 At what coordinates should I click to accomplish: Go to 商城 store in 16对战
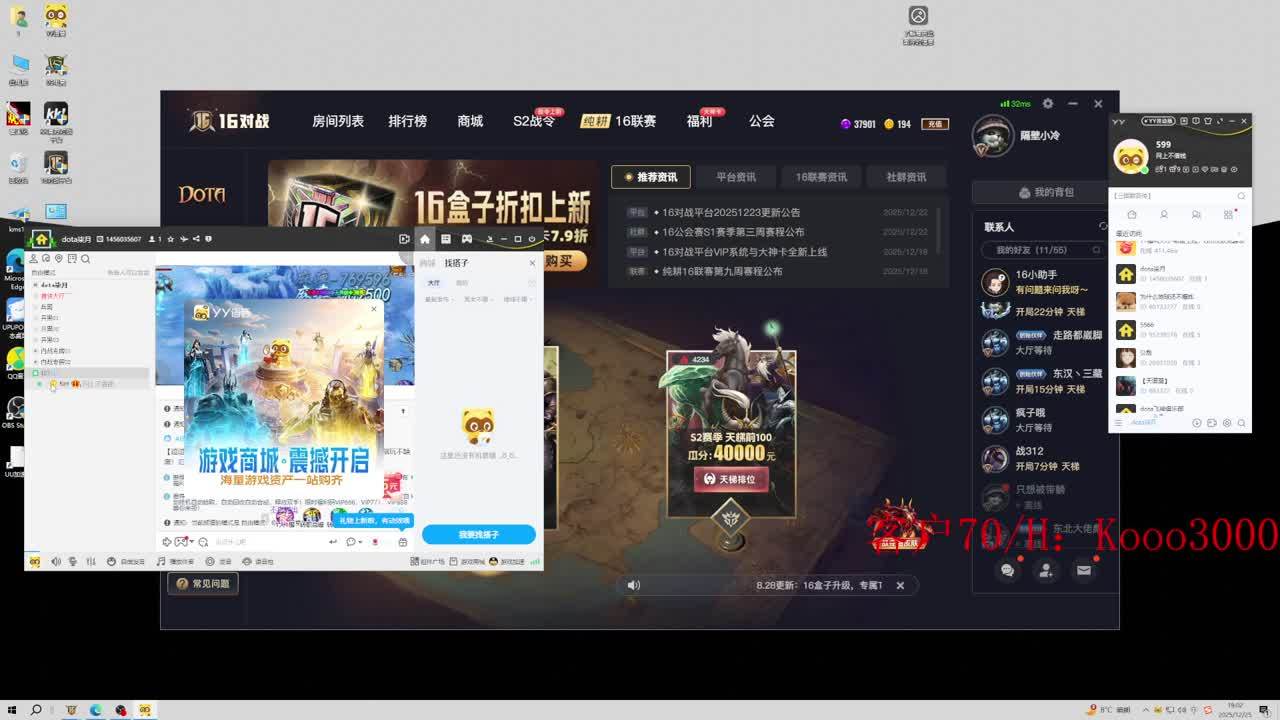[470, 121]
